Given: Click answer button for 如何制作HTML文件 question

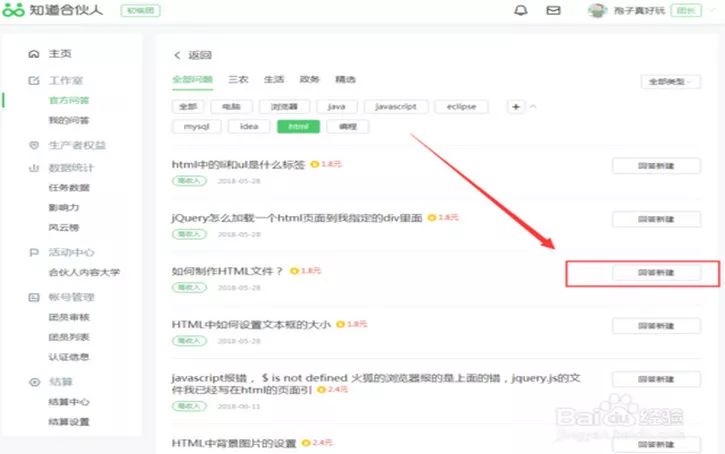Looking at the screenshot, I should pyautogui.click(x=656, y=273).
